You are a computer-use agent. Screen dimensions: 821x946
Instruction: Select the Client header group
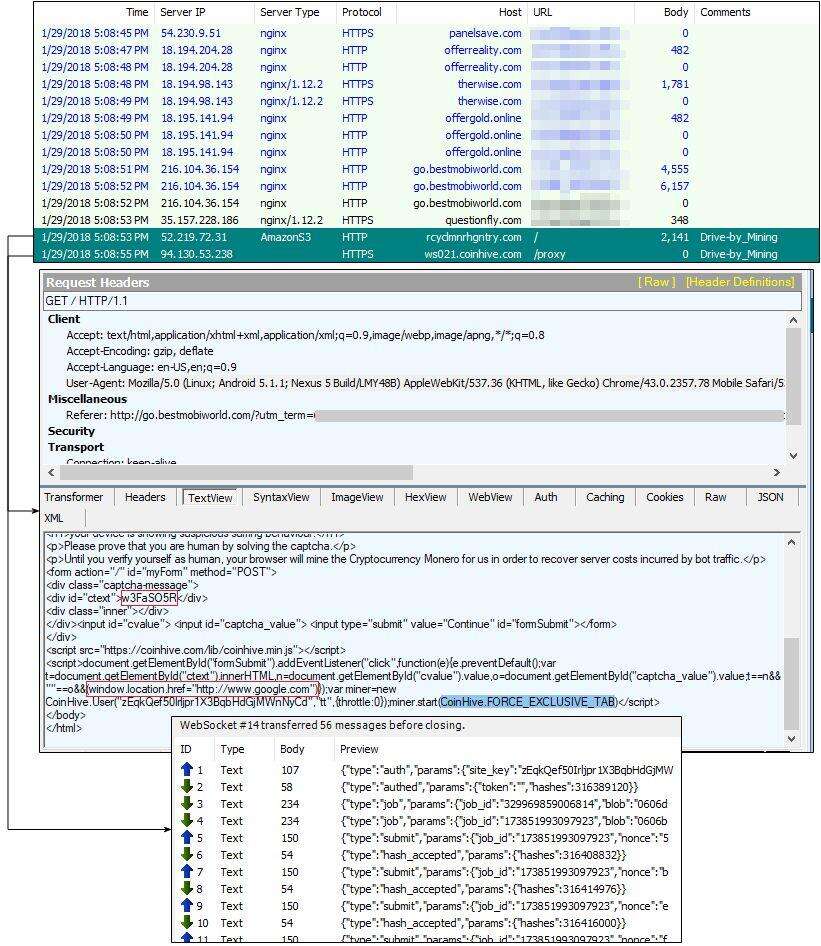(x=64, y=319)
